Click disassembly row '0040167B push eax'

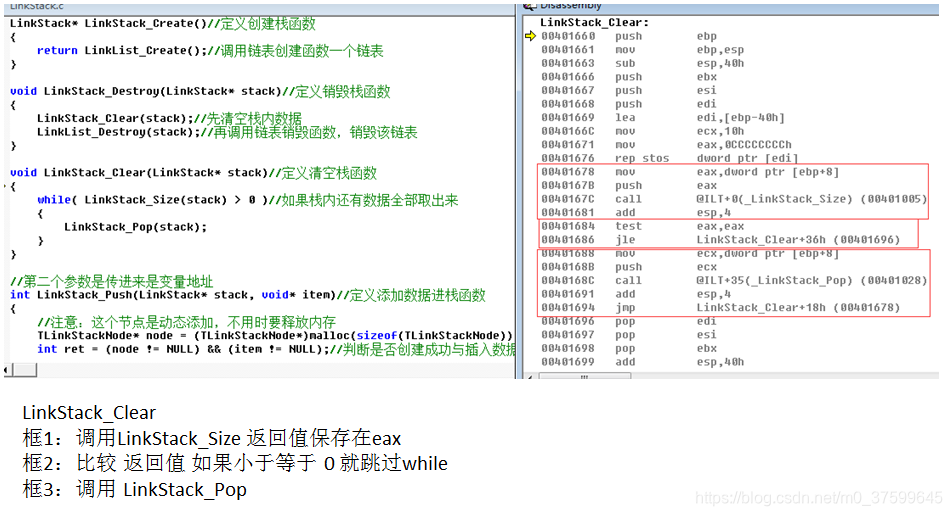[629, 185]
